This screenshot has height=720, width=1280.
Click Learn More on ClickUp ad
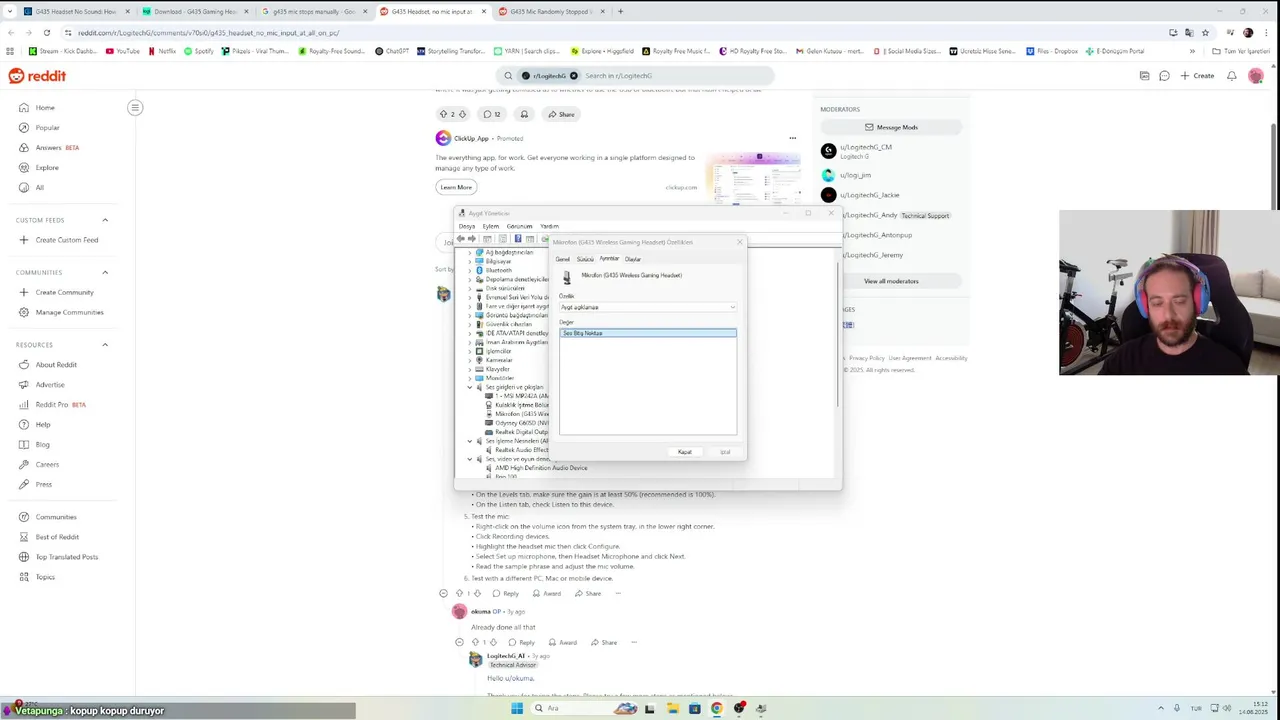pyautogui.click(x=456, y=187)
